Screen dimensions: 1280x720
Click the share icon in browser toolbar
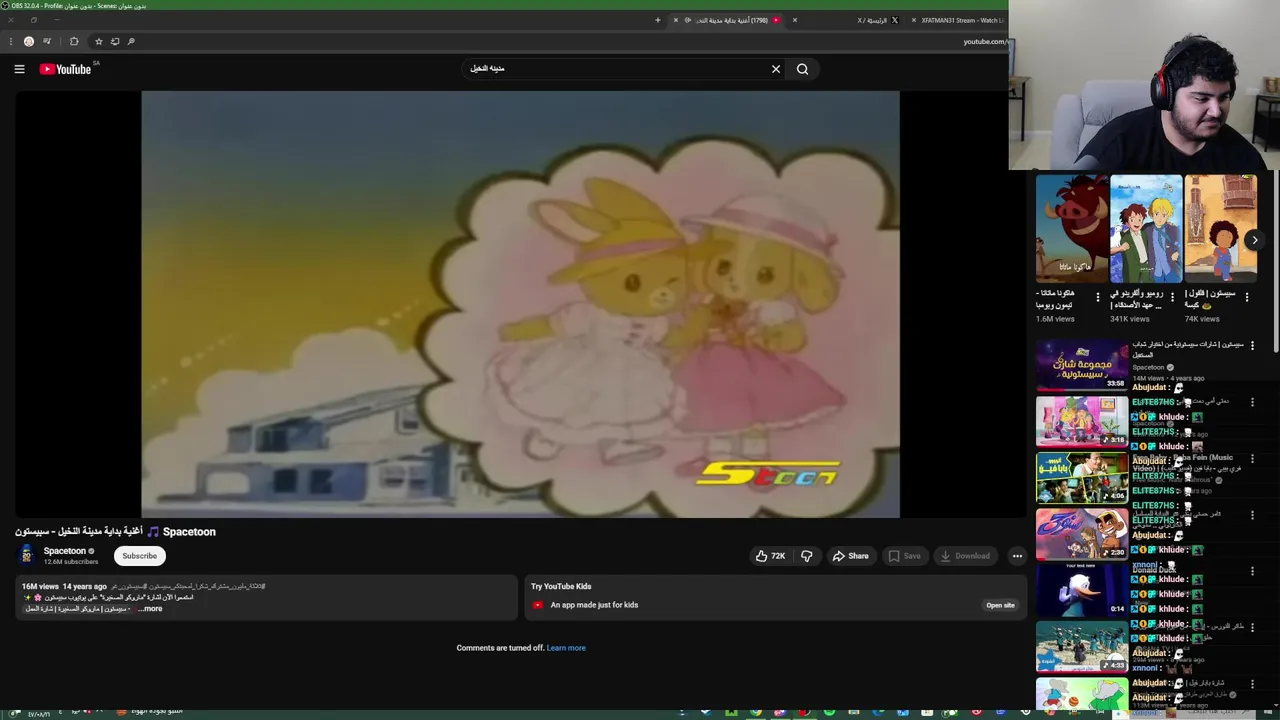[115, 41]
